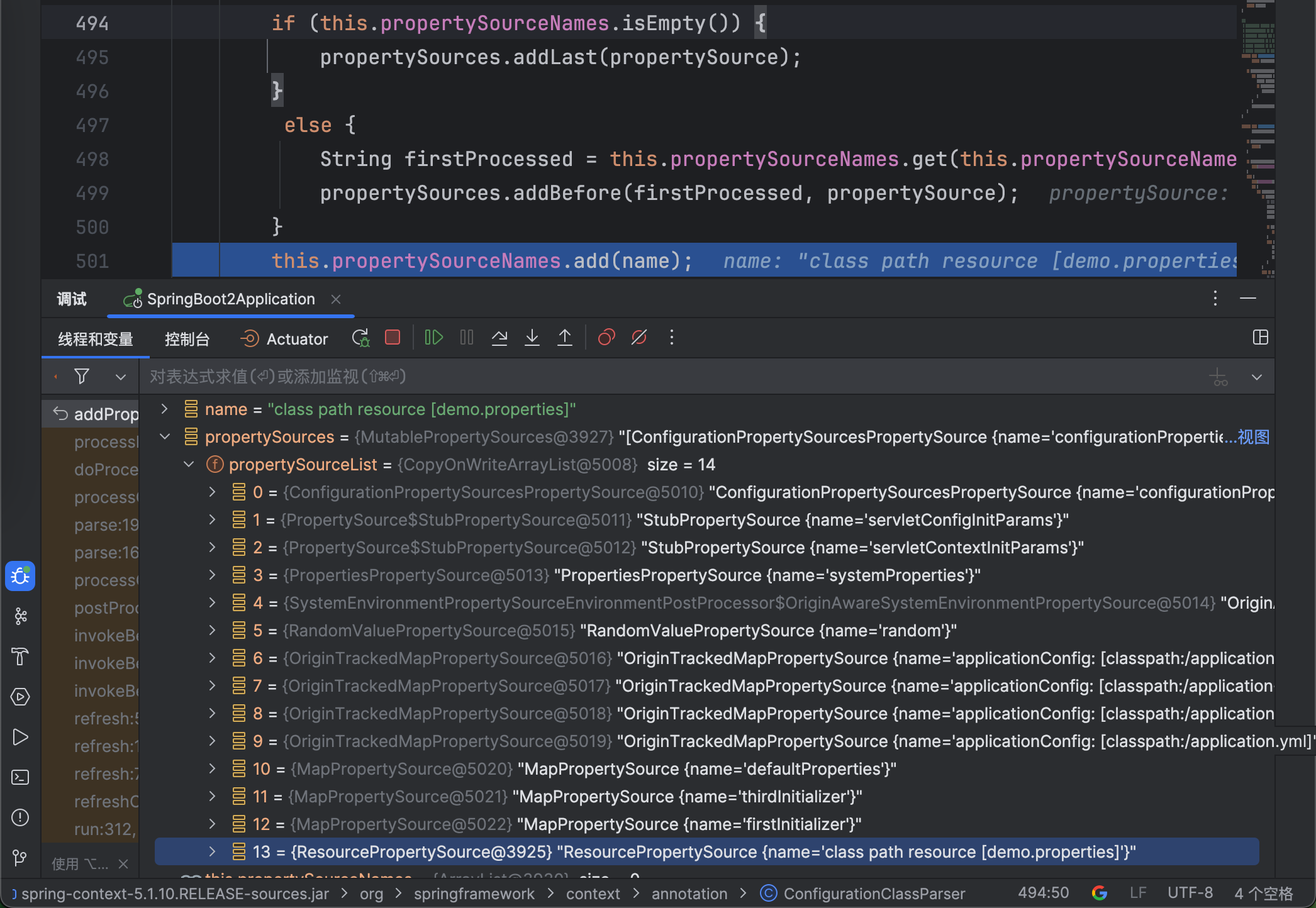The height and width of the screenshot is (908, 1316).
Task: Click the Google icon in status bar
Action: point(1100,893)
